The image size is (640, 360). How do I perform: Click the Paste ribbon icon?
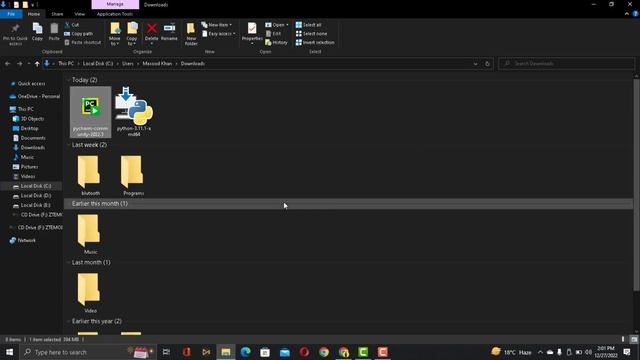point(54,29)
